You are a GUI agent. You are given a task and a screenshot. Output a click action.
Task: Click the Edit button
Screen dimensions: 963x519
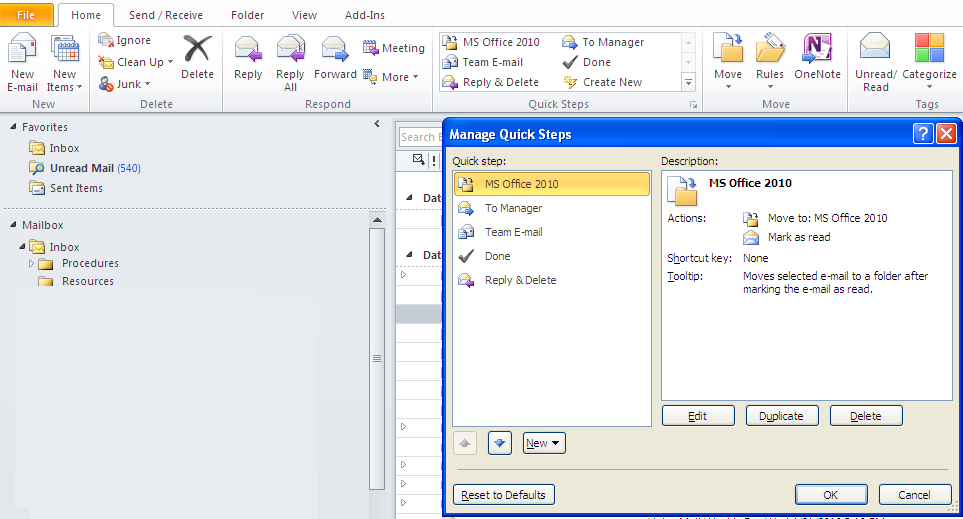tap(698, 416)
